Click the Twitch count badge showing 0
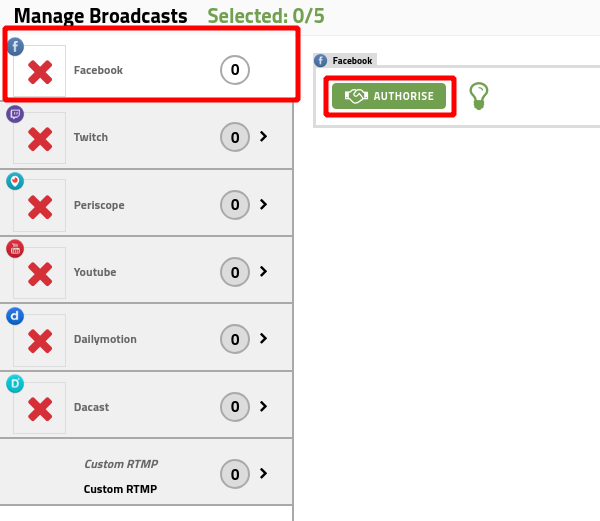The image size is (600, 521). (x=235, y=137)
